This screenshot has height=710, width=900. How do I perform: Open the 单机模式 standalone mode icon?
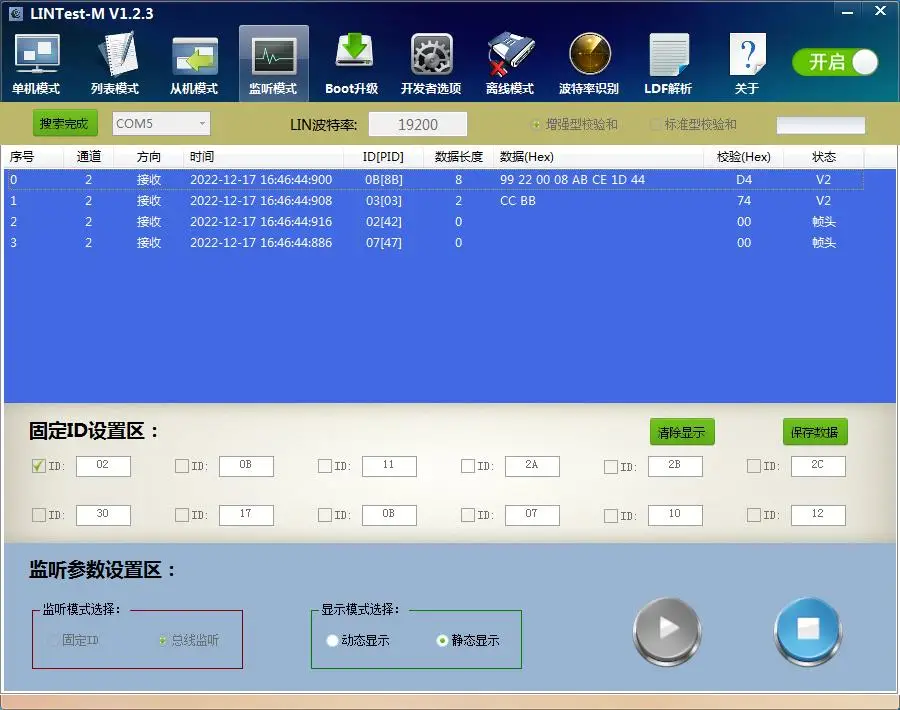(36, 63)
